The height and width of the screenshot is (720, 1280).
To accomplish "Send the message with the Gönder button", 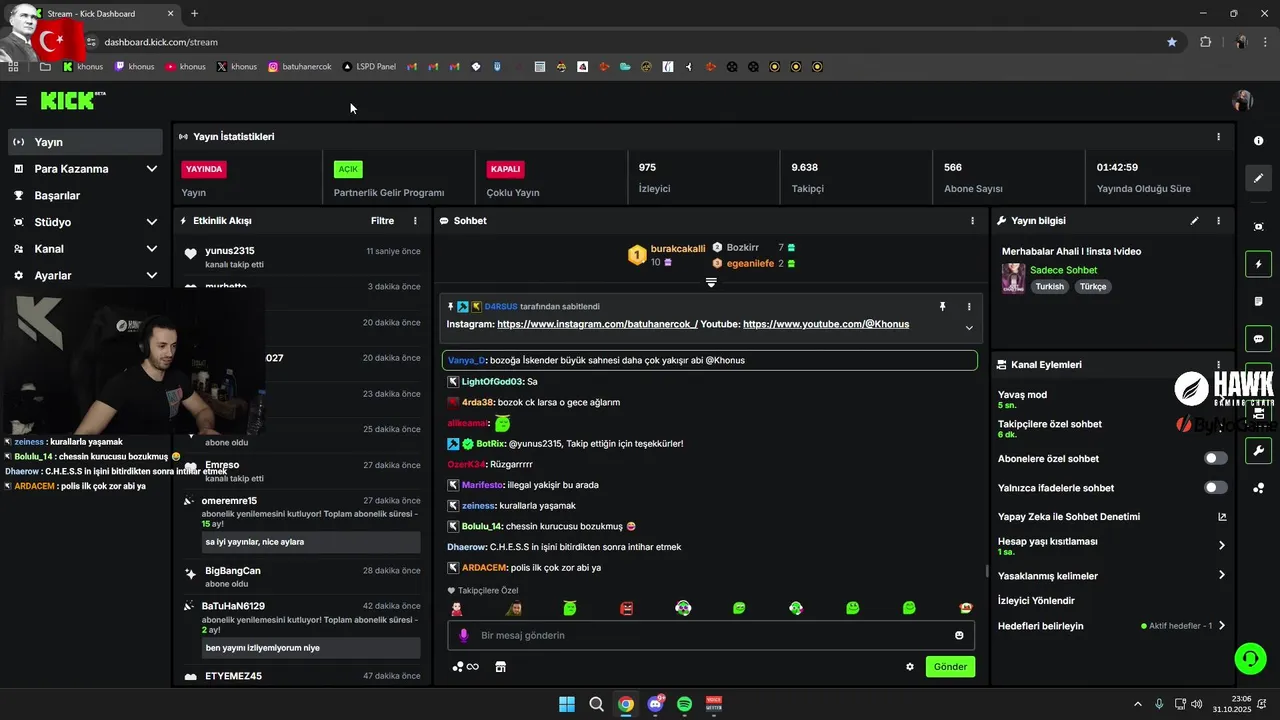I will click(950, 667).
